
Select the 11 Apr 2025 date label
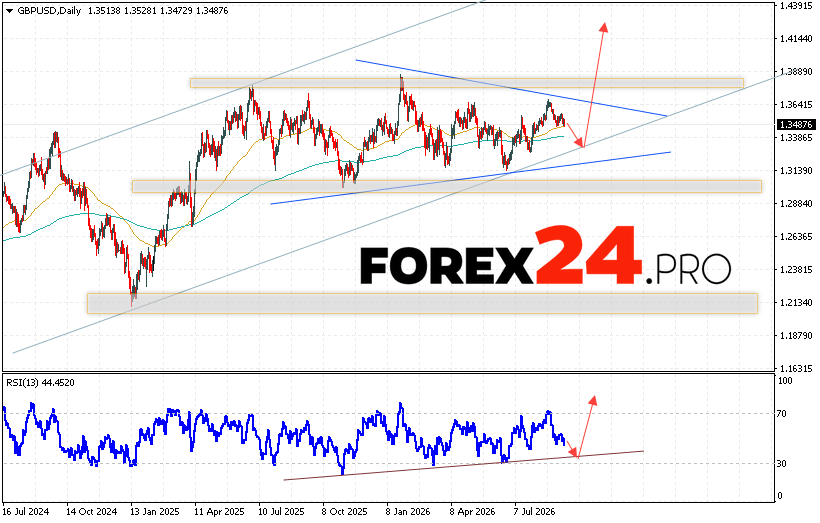(x=219, y=511)
